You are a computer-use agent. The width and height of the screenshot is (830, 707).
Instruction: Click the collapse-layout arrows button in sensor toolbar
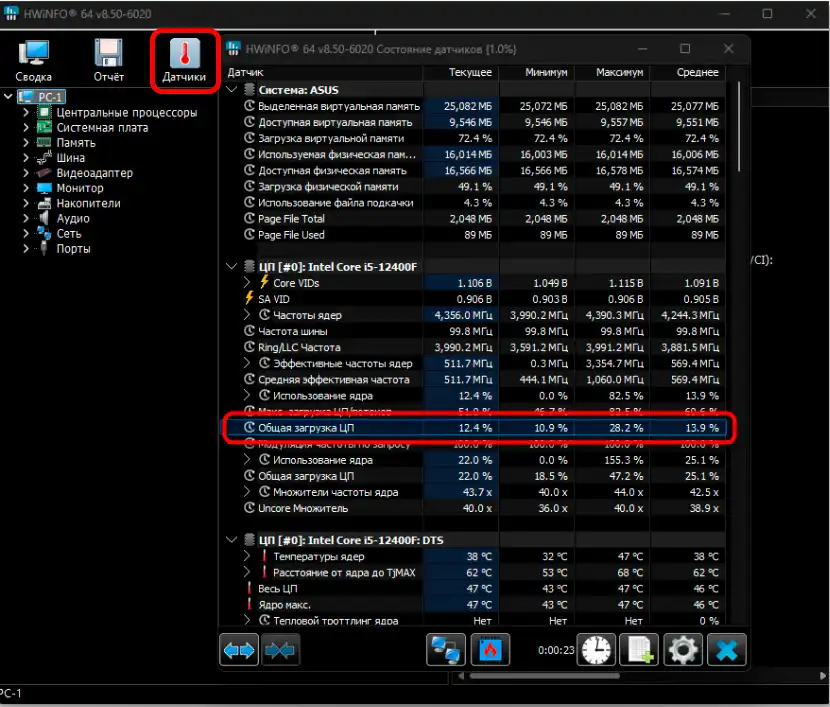coord(280,650)
